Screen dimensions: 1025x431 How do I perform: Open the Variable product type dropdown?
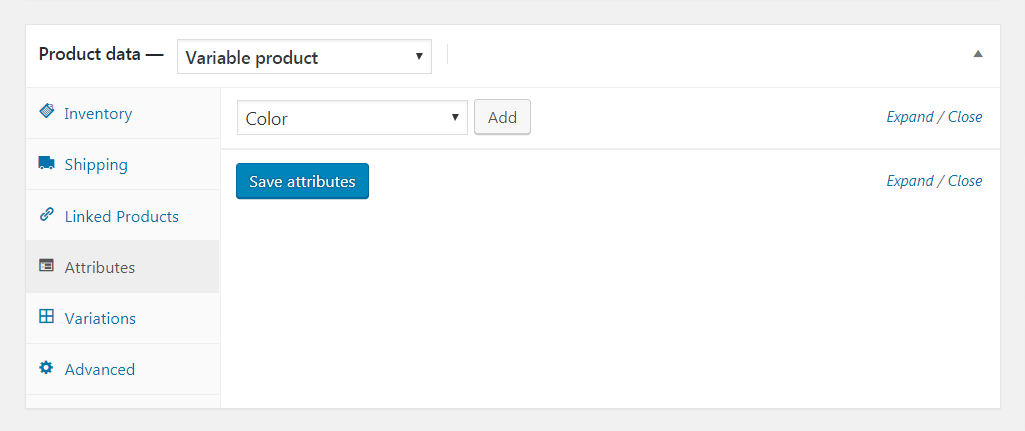click(x=304, y=57)
